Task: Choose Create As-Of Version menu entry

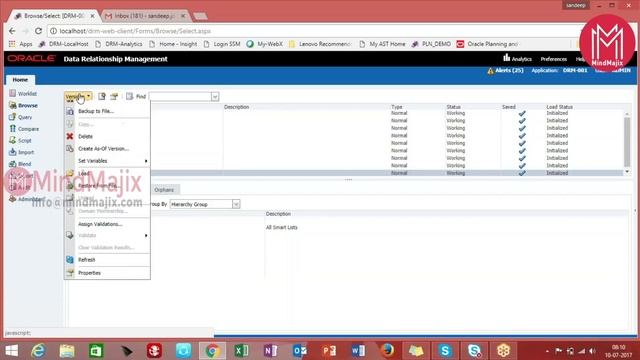Action: coord(103,149)
